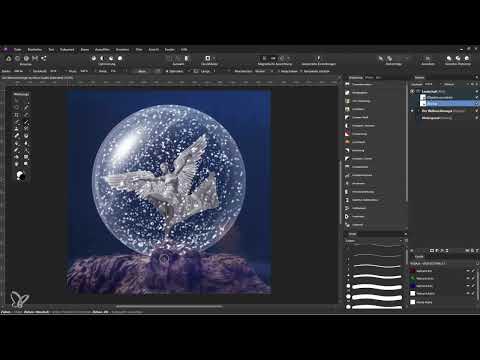Toggle visibility of the blue channel
Viewport: 480px width, 360px height.
coord(468,286)
